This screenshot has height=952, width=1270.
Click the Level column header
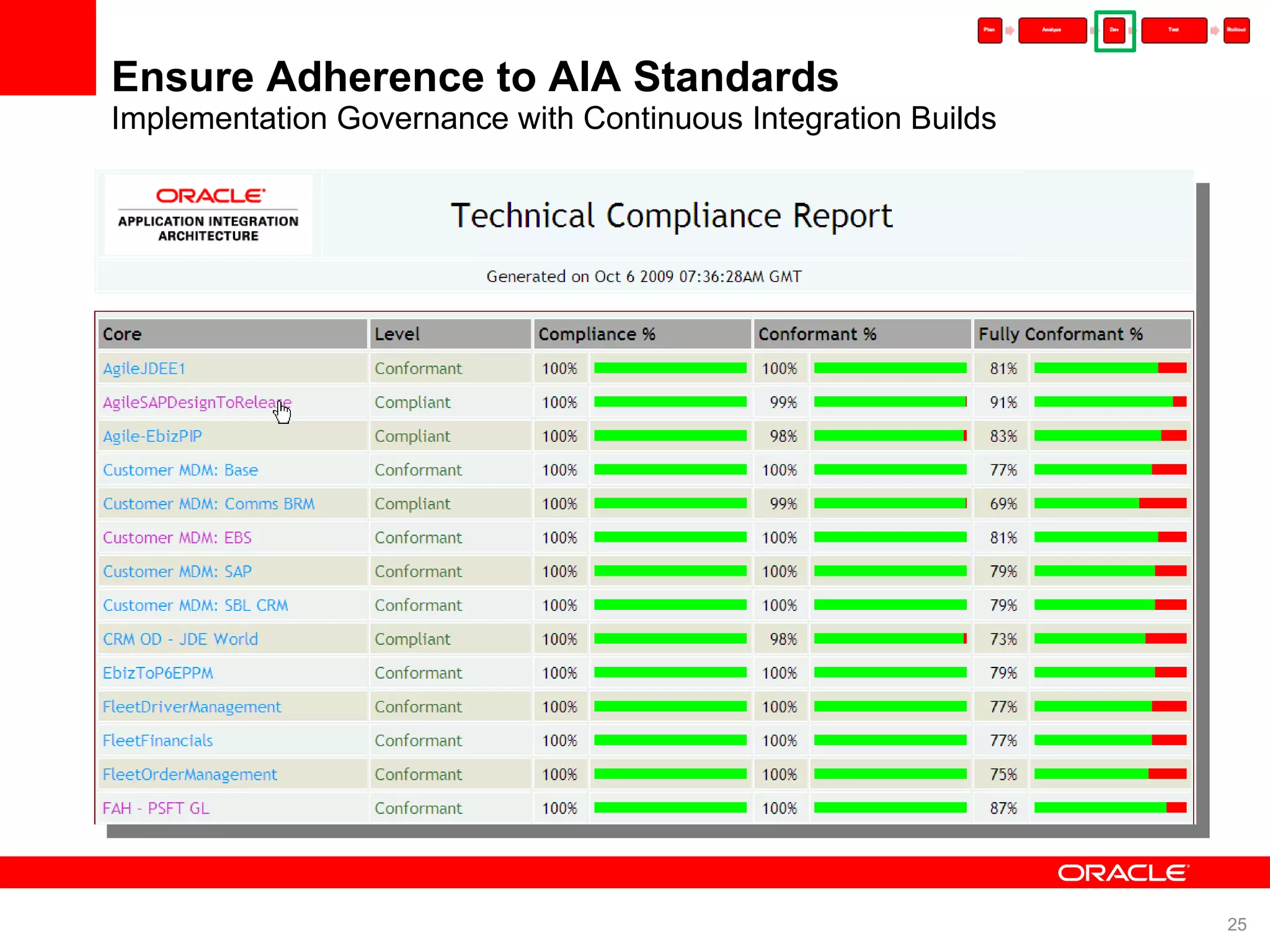(450, 334)
